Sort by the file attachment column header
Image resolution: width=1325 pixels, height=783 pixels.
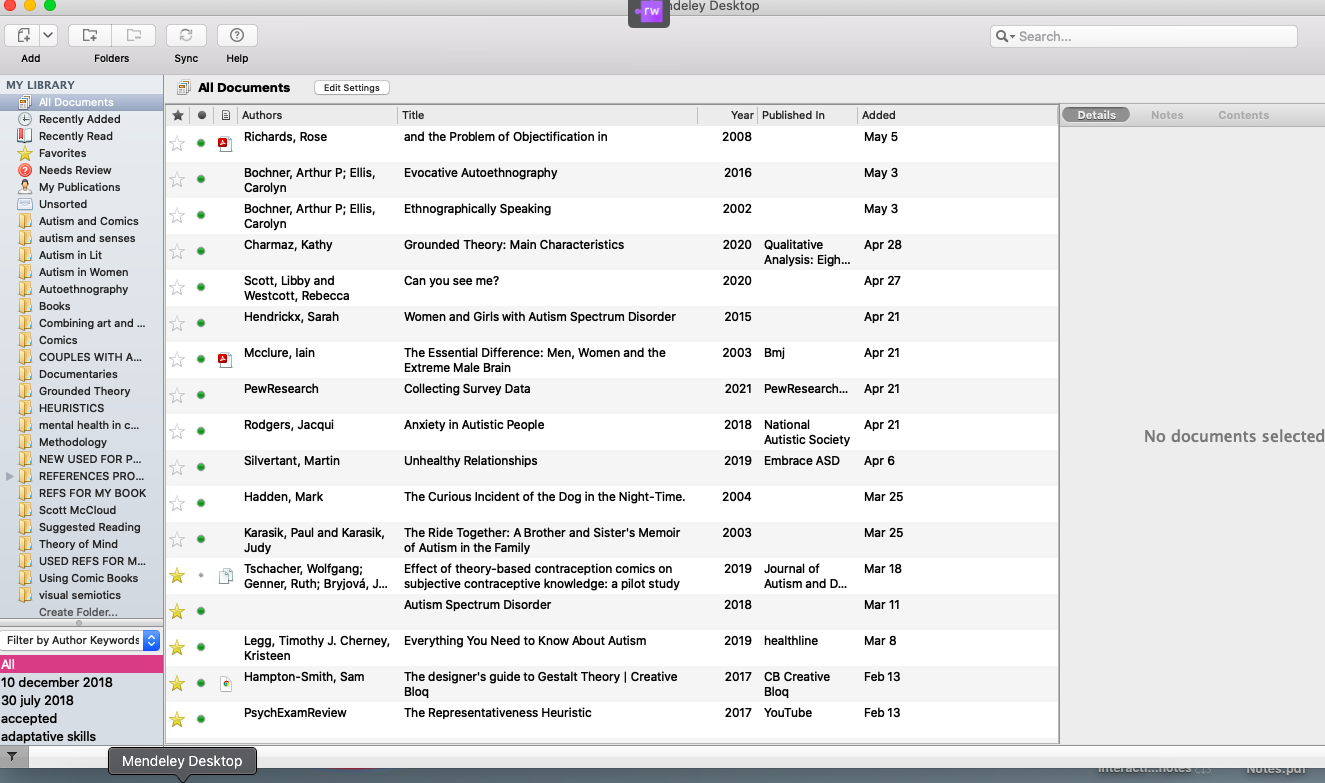226,115
